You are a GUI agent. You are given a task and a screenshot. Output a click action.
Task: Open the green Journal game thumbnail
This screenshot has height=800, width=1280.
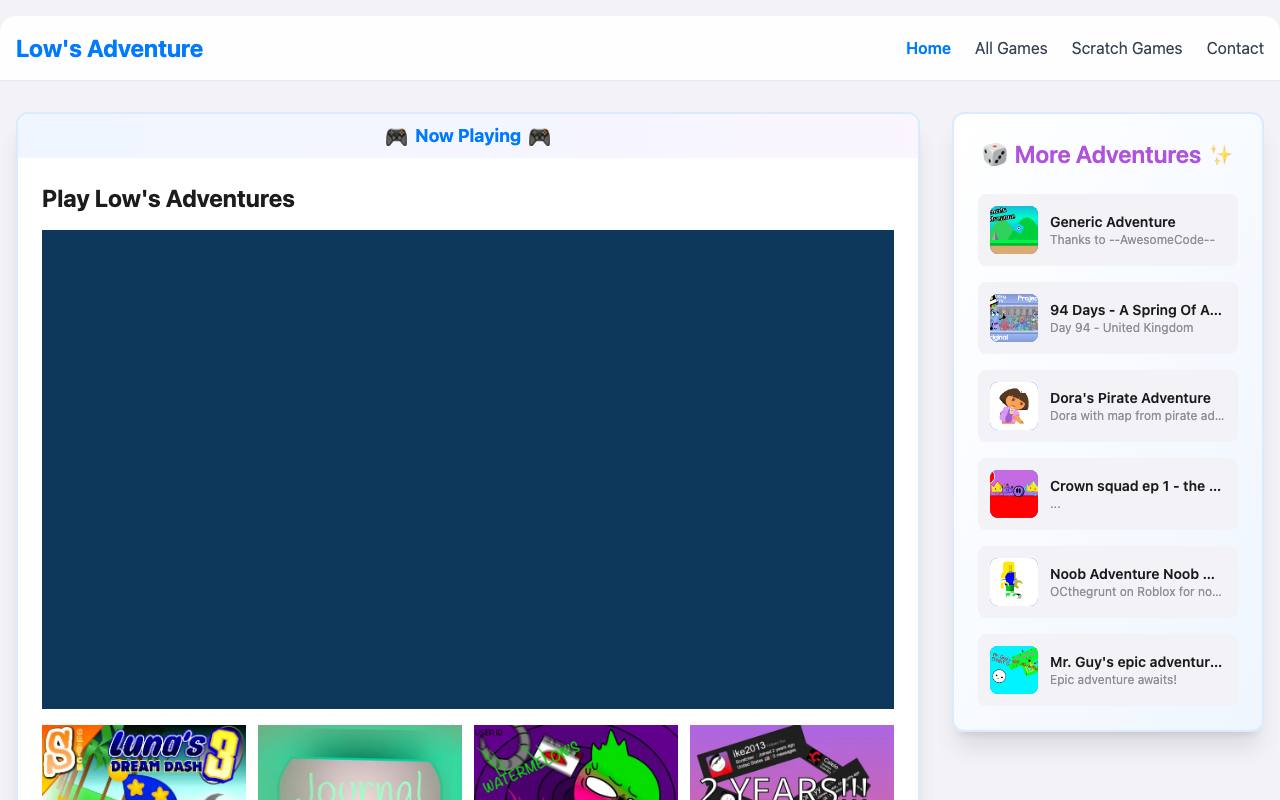[360, 762]
